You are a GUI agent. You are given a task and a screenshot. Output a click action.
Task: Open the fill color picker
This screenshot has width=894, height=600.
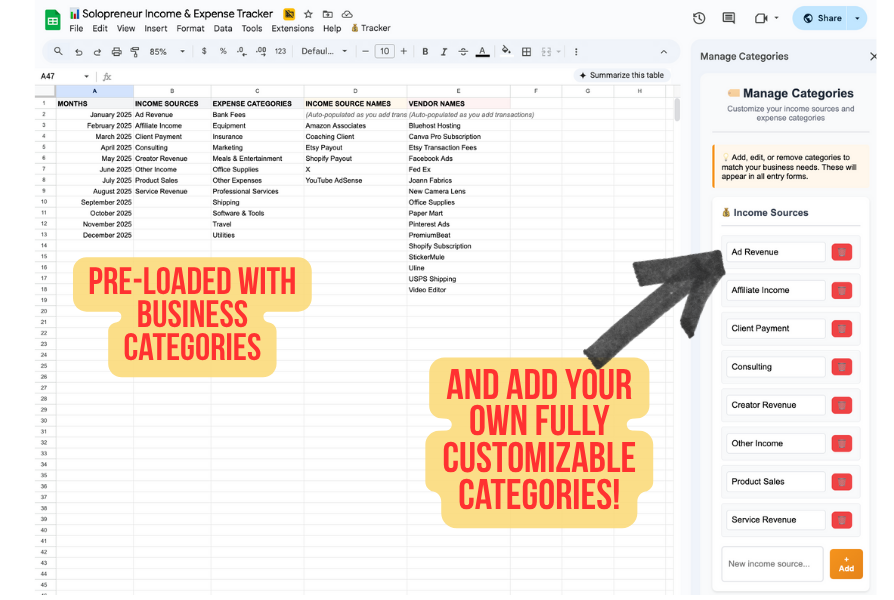[x=506, y=51]
